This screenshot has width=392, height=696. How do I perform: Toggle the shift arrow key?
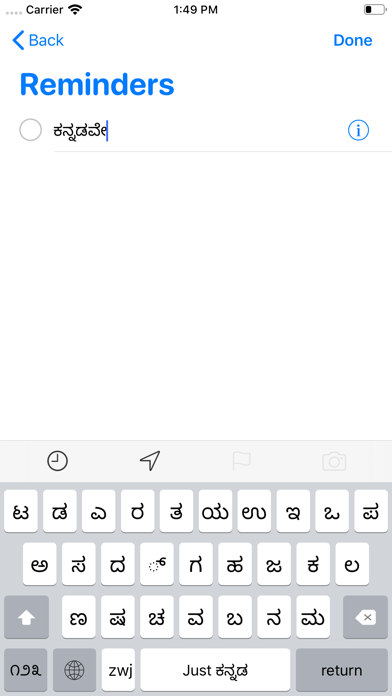coord(26,617)
